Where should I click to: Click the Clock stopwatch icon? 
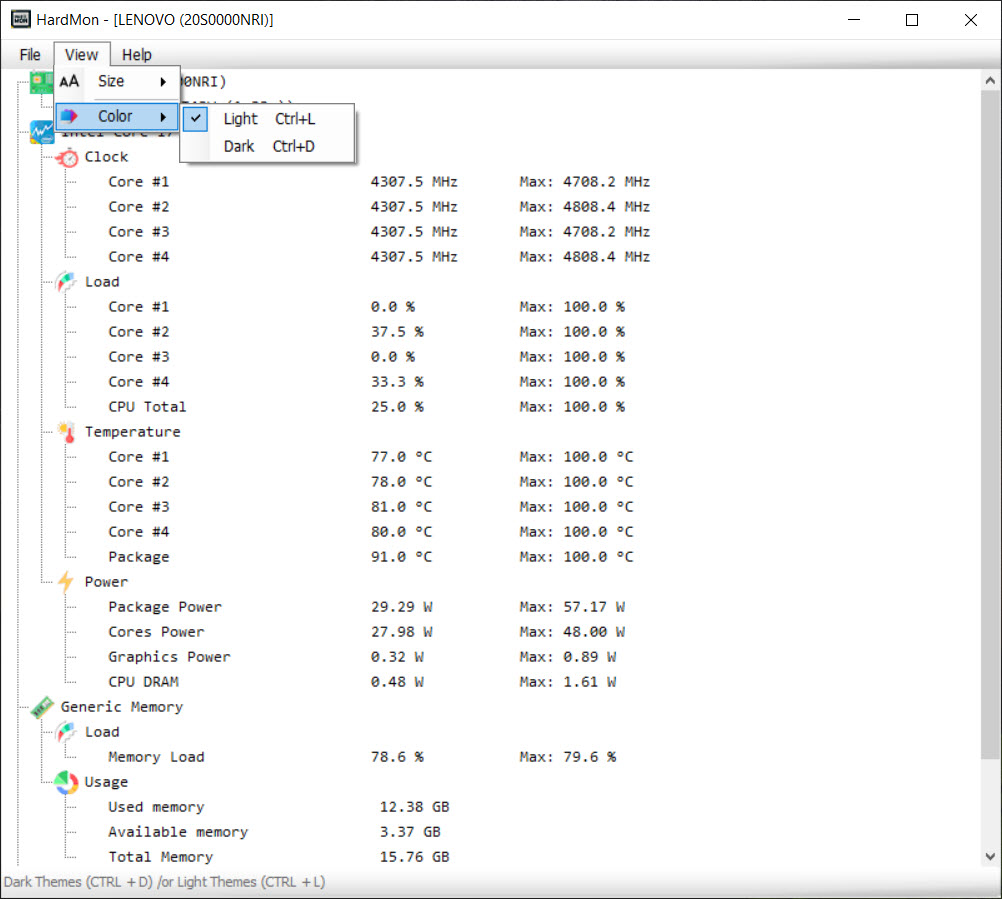[66, 157]
